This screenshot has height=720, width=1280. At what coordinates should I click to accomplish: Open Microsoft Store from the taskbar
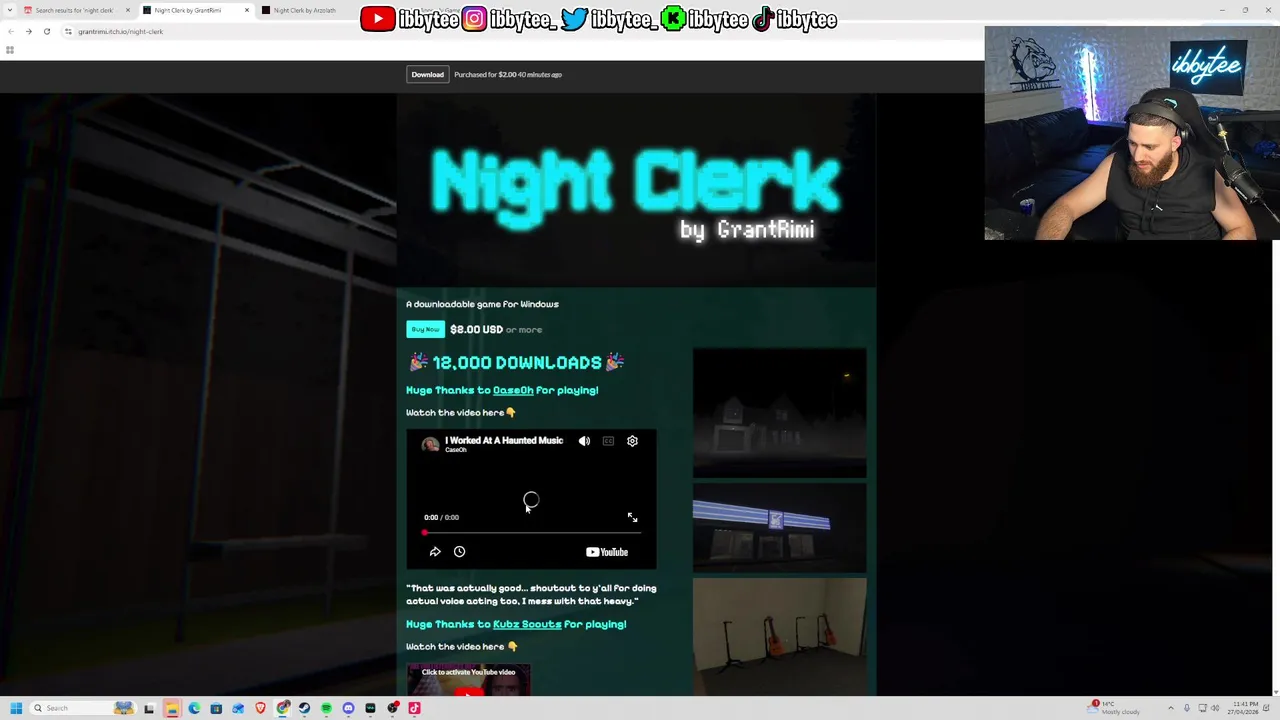[x=216, y=708]
